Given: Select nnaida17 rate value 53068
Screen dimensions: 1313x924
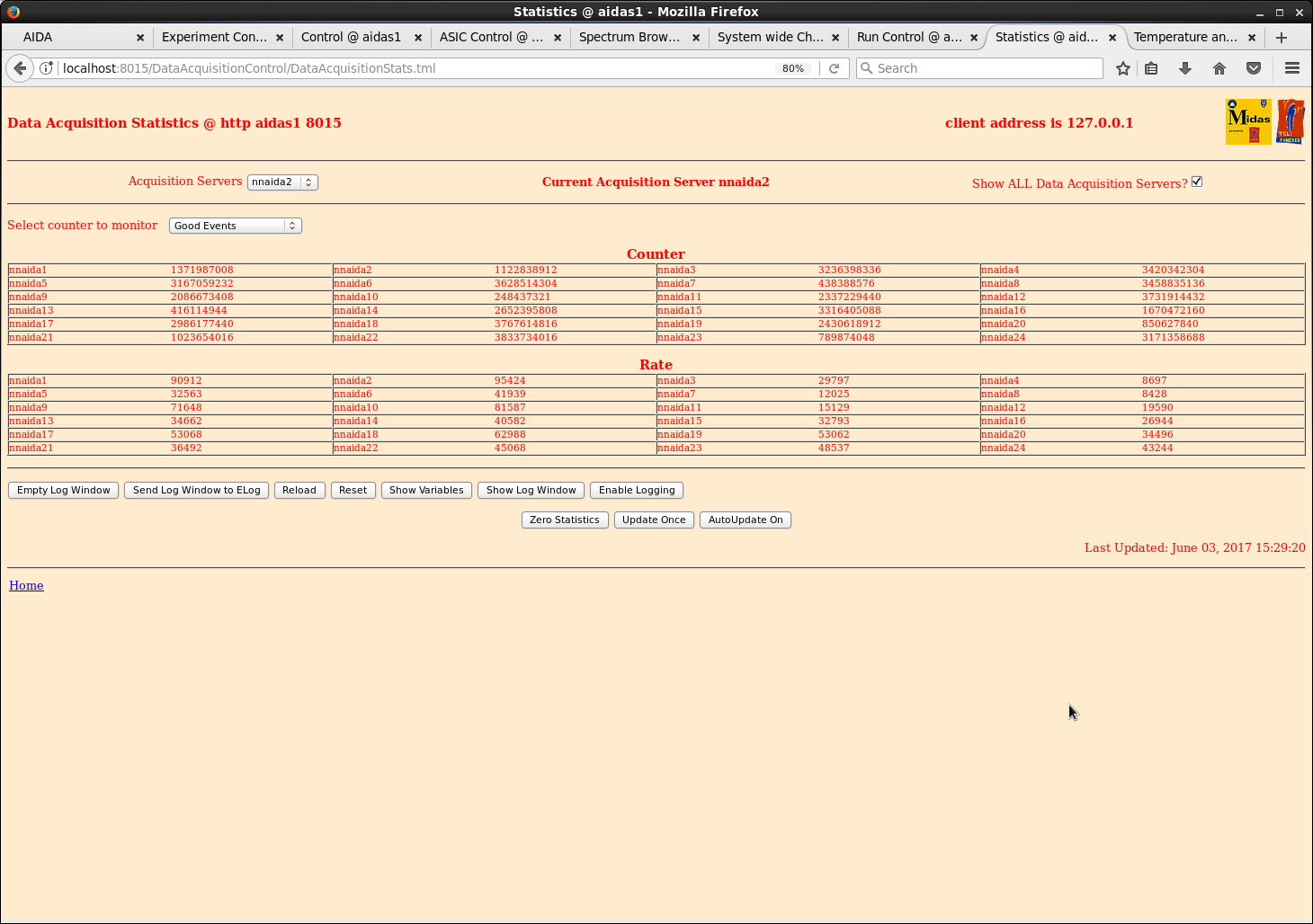Looking at the screenshot, I should [186, 434].
